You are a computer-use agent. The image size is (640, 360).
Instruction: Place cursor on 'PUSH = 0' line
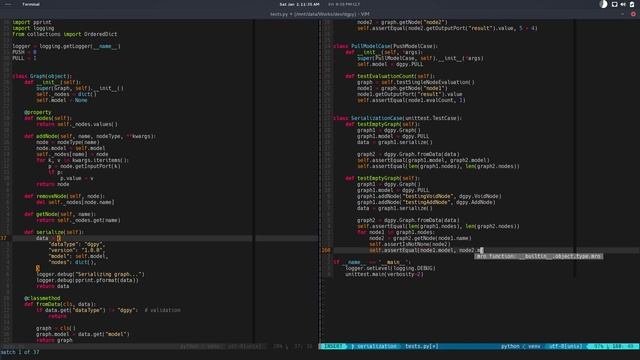pyautogui.click(x=24, y=52)
